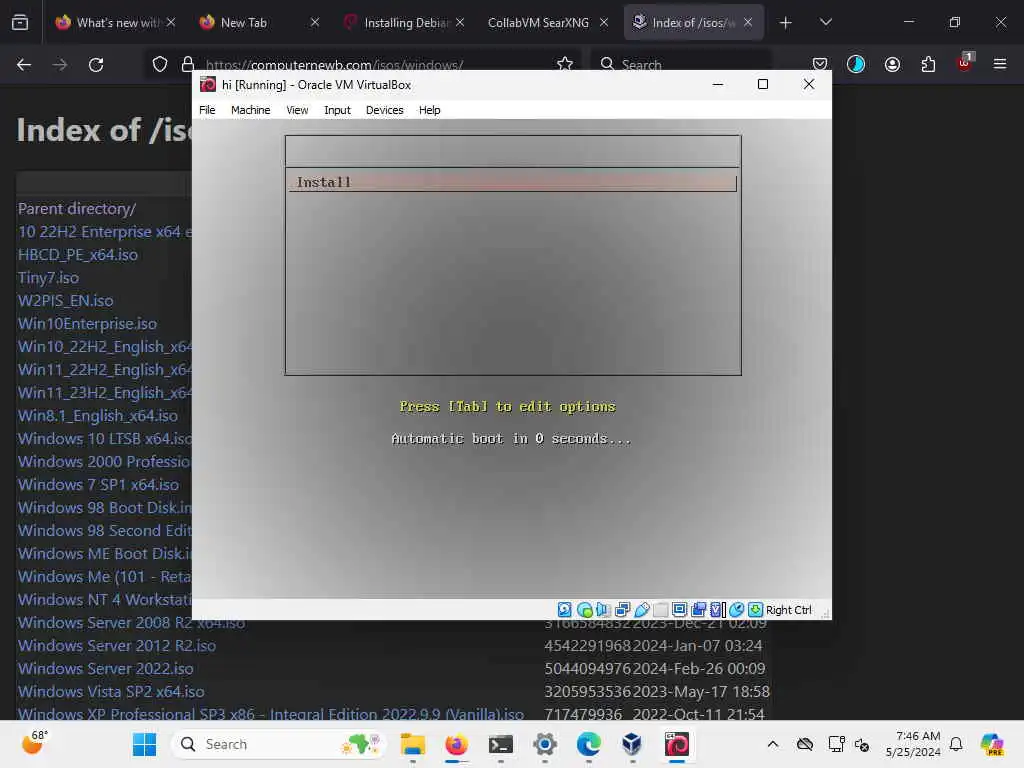Viewport: 1024px width, 768px height.
Task: Open Firefox application hamburger menu
Action: [x=1000, y=64]
